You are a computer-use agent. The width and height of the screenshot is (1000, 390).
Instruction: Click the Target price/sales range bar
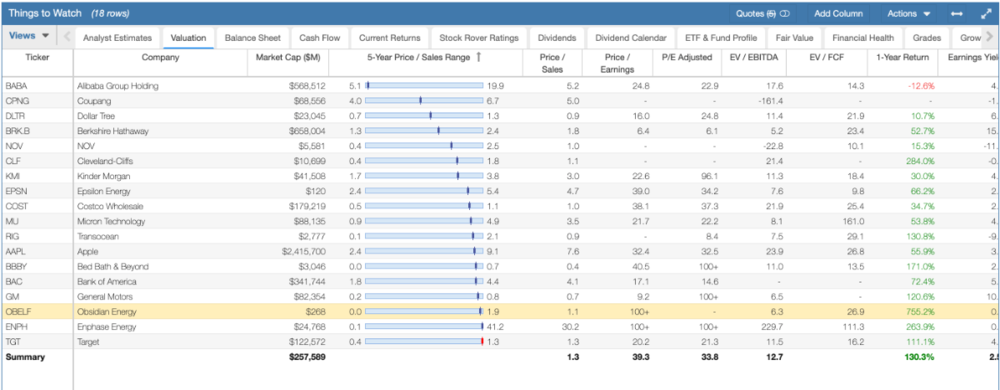coord(424,342)
